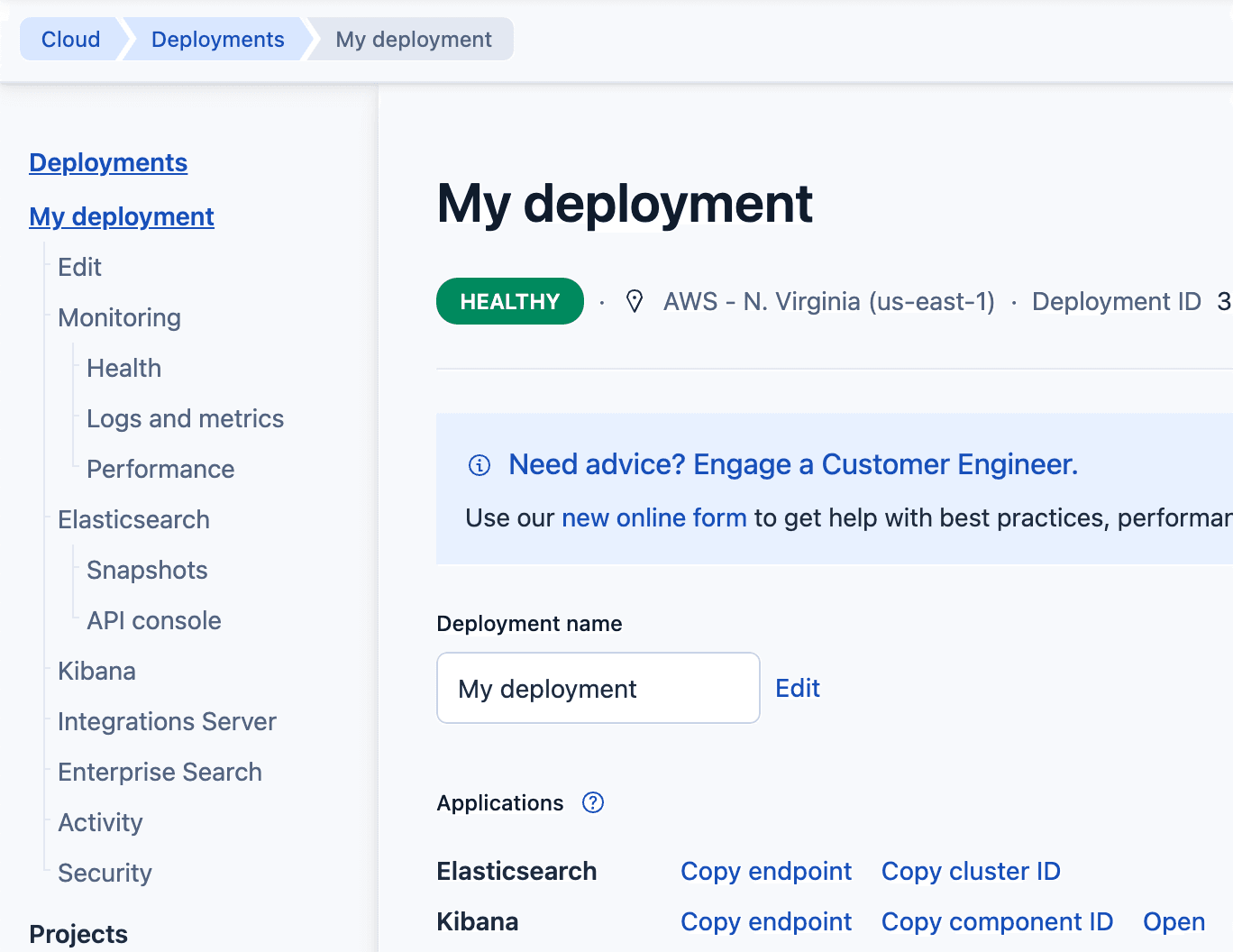1233x952 pixels.
Task: Go to the Security page
Action: (x=105, y=873)
